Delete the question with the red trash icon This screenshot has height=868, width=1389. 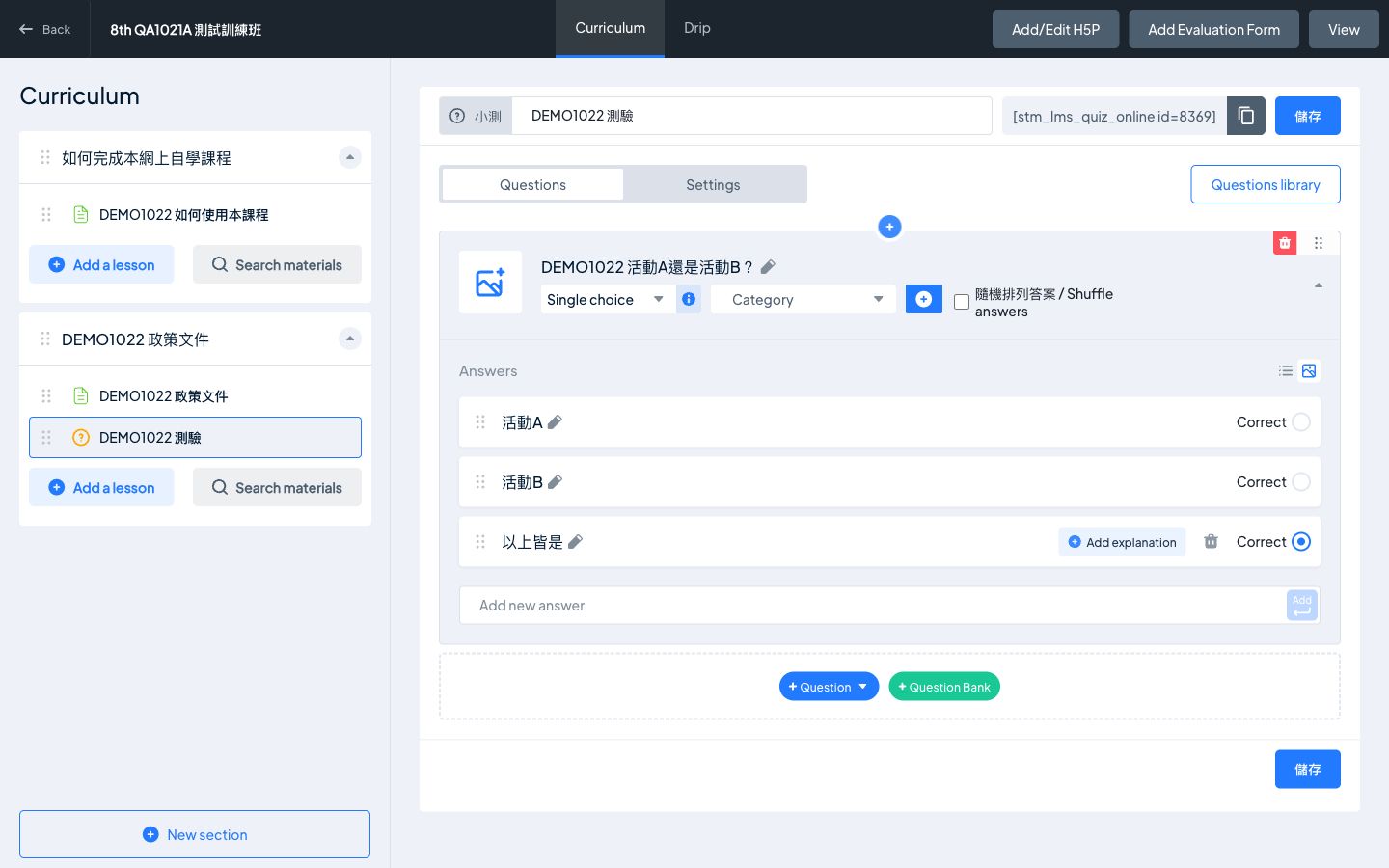click(x=1285, y=243)
